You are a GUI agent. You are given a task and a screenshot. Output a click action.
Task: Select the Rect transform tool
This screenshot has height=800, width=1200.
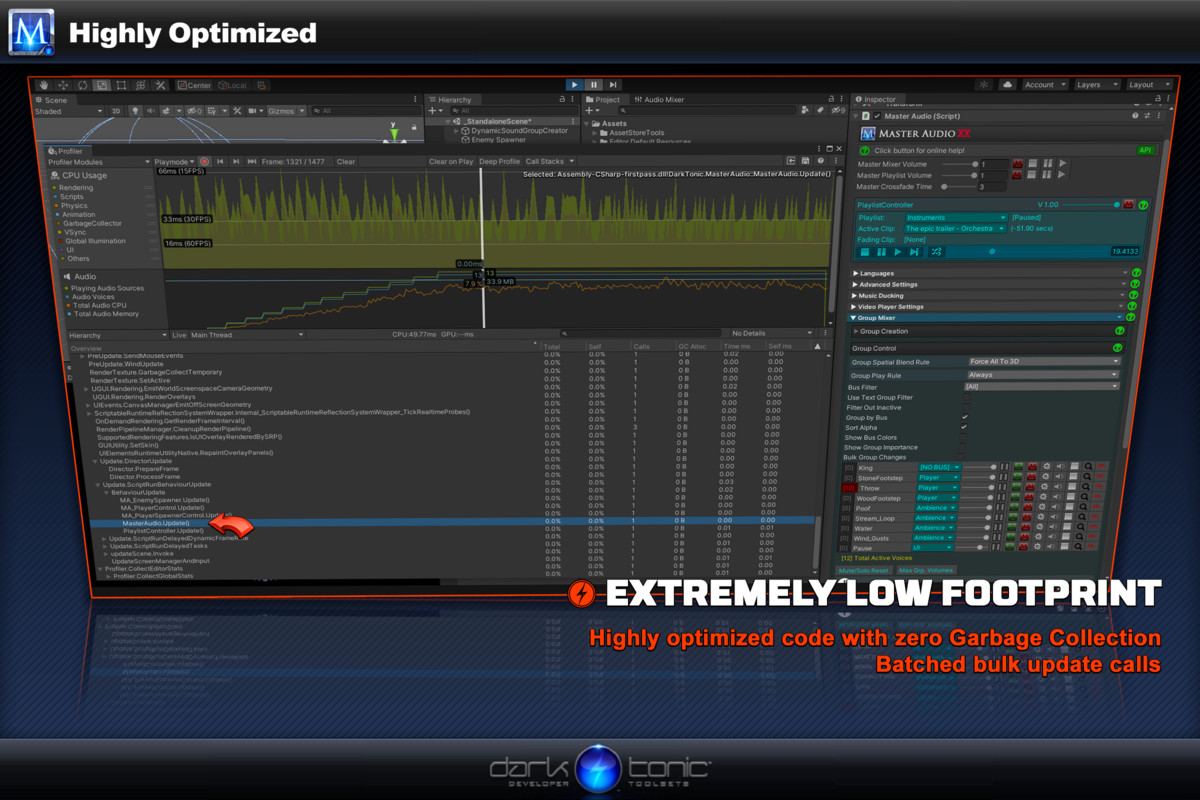coord(121,86)
